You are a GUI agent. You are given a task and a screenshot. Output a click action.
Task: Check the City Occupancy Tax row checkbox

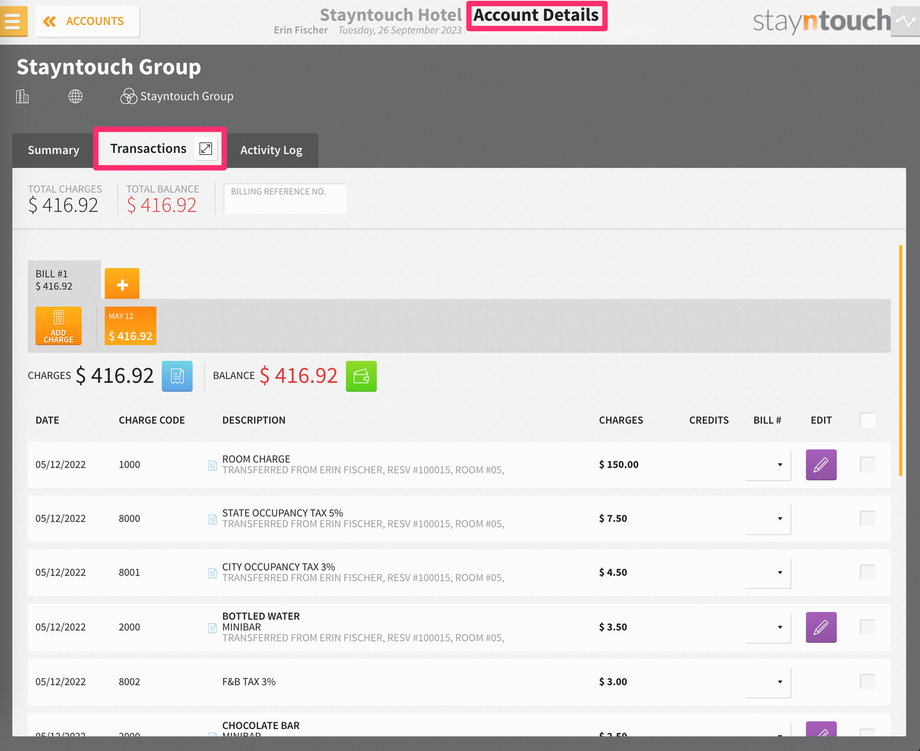tap(867, 572)
